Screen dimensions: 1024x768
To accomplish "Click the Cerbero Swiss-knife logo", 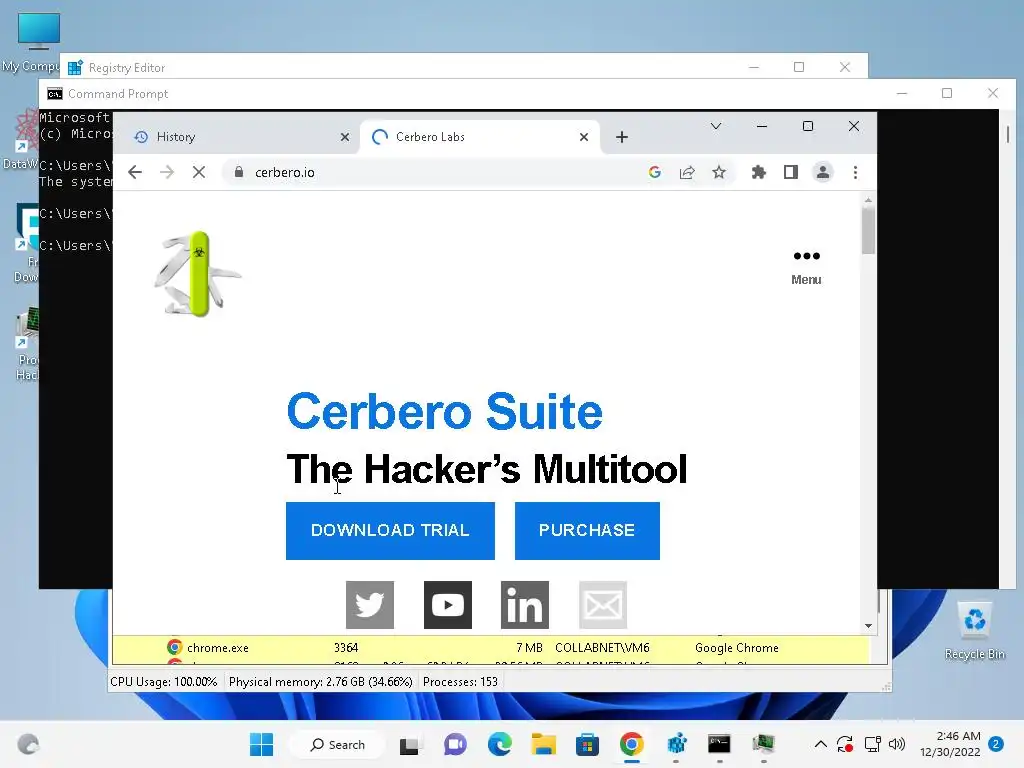I will pyautogui.click(x=198, y=274).
